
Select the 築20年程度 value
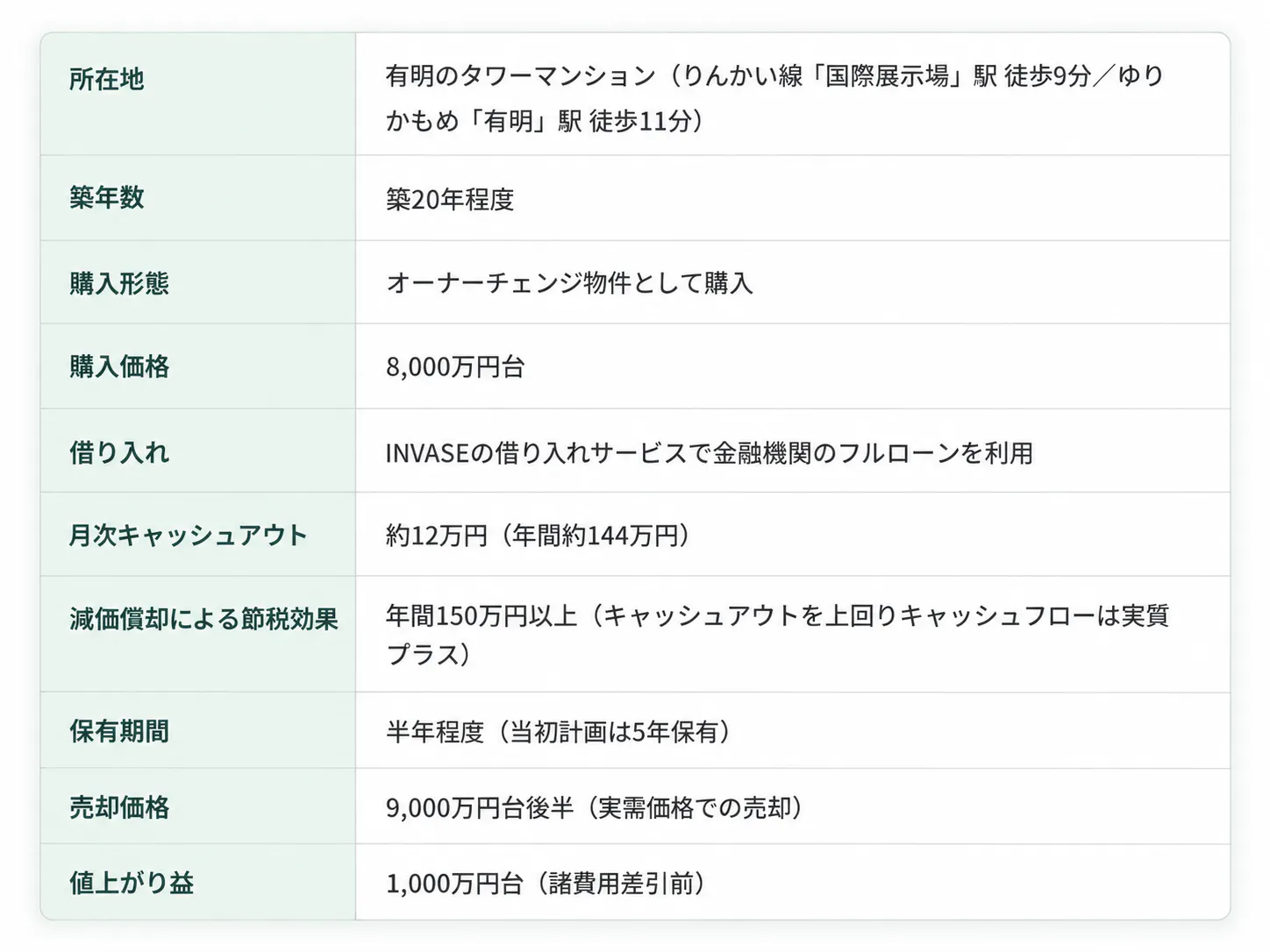click(450, 200)
